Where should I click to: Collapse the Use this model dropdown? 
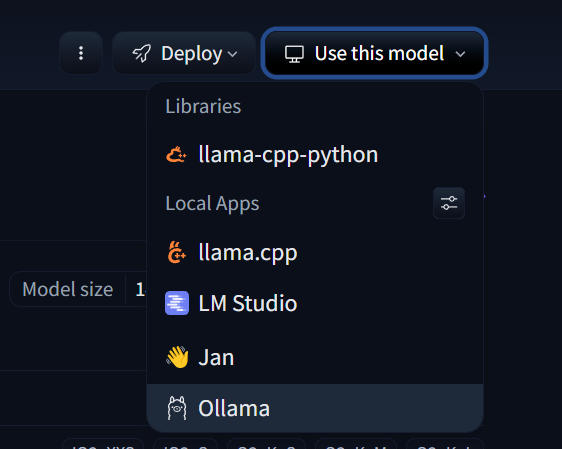[374, 53]
